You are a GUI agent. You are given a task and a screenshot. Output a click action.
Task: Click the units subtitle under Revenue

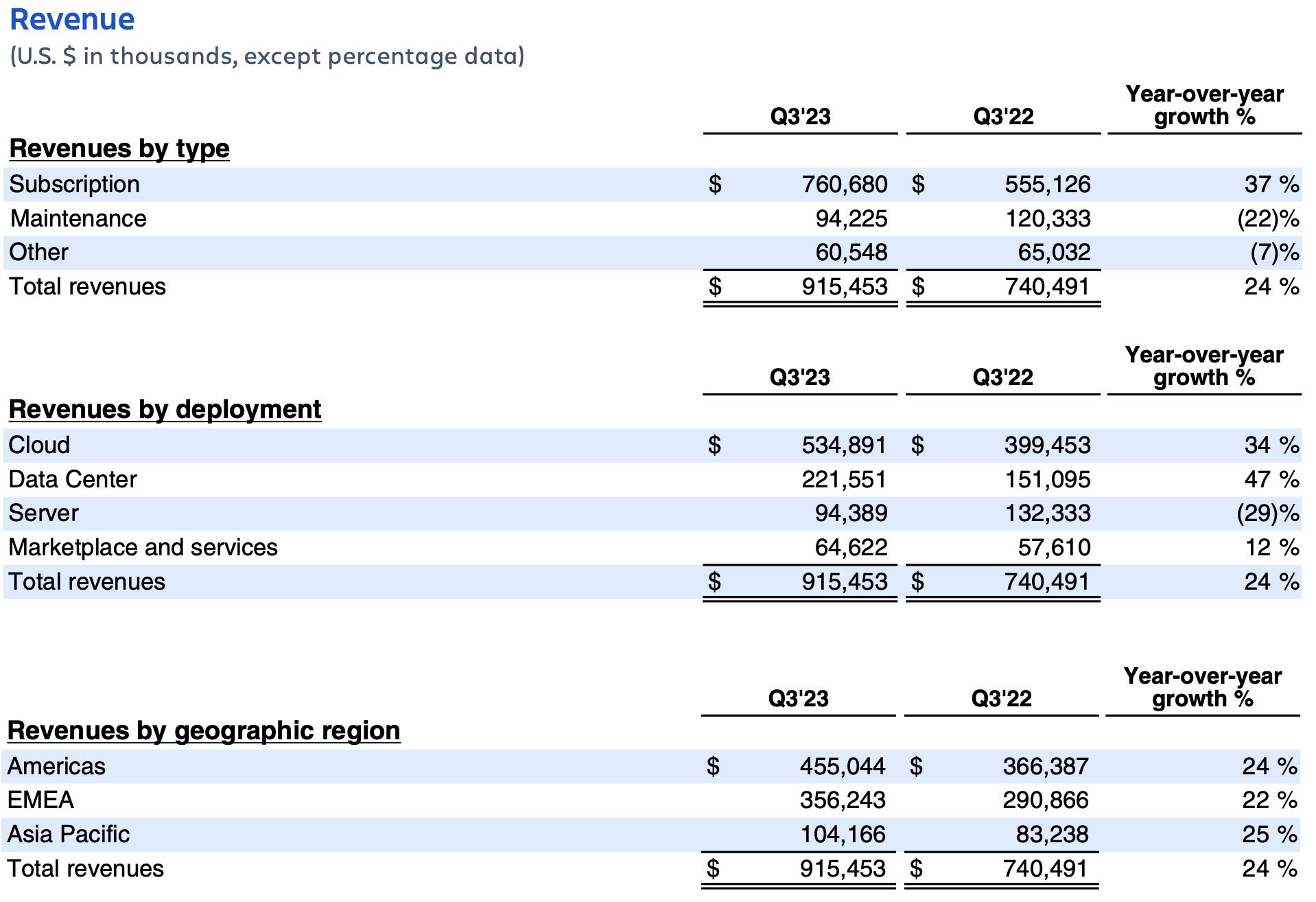coord(267,56)
